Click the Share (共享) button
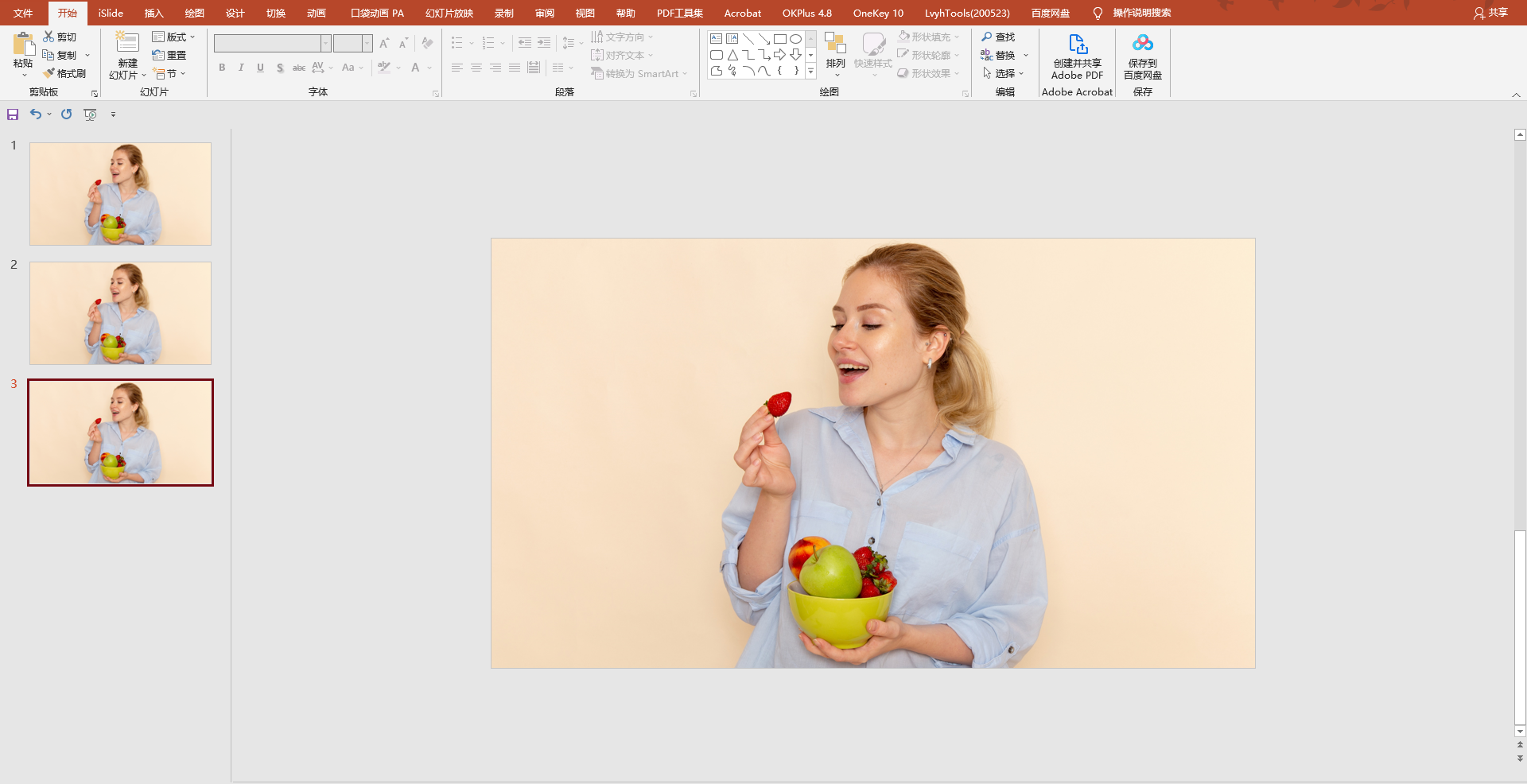 [1491, 13]
